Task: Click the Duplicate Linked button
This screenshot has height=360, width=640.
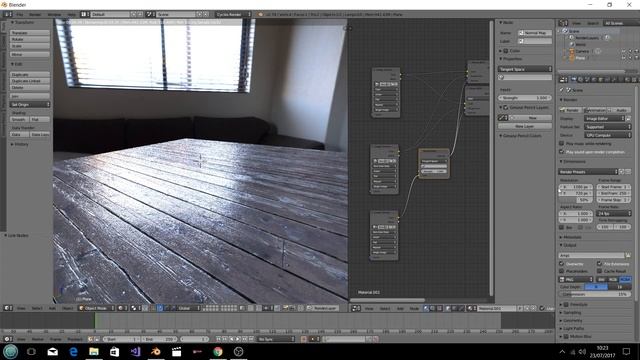Action: pyautogui.click(x=30, y=81)
